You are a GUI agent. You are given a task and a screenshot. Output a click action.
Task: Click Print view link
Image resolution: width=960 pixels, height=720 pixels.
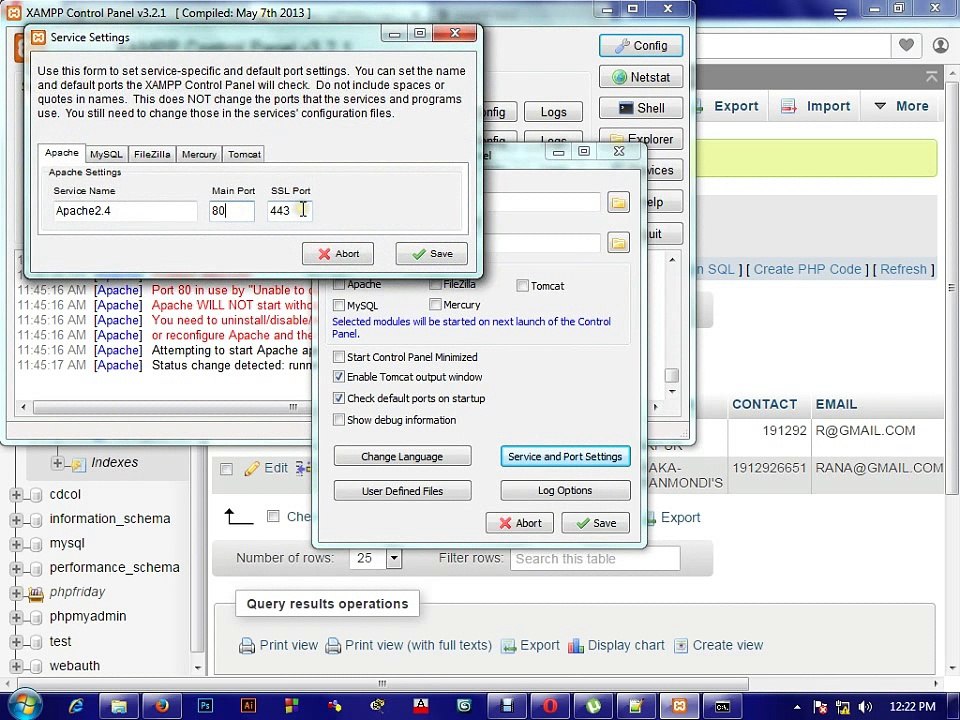(x=279, y=645)
